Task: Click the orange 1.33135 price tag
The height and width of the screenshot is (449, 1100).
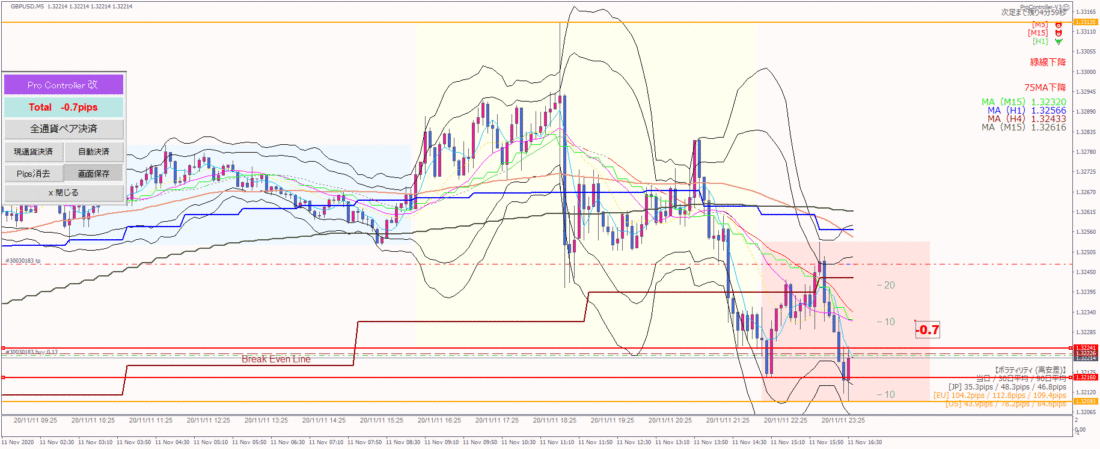Action: point(1085,23)
